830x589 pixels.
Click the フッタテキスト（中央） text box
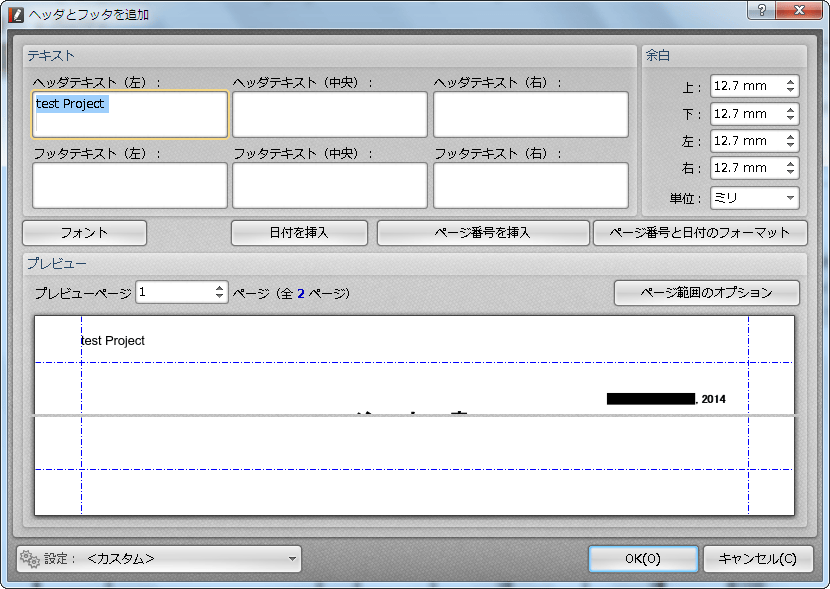click(x=330, y=185)
